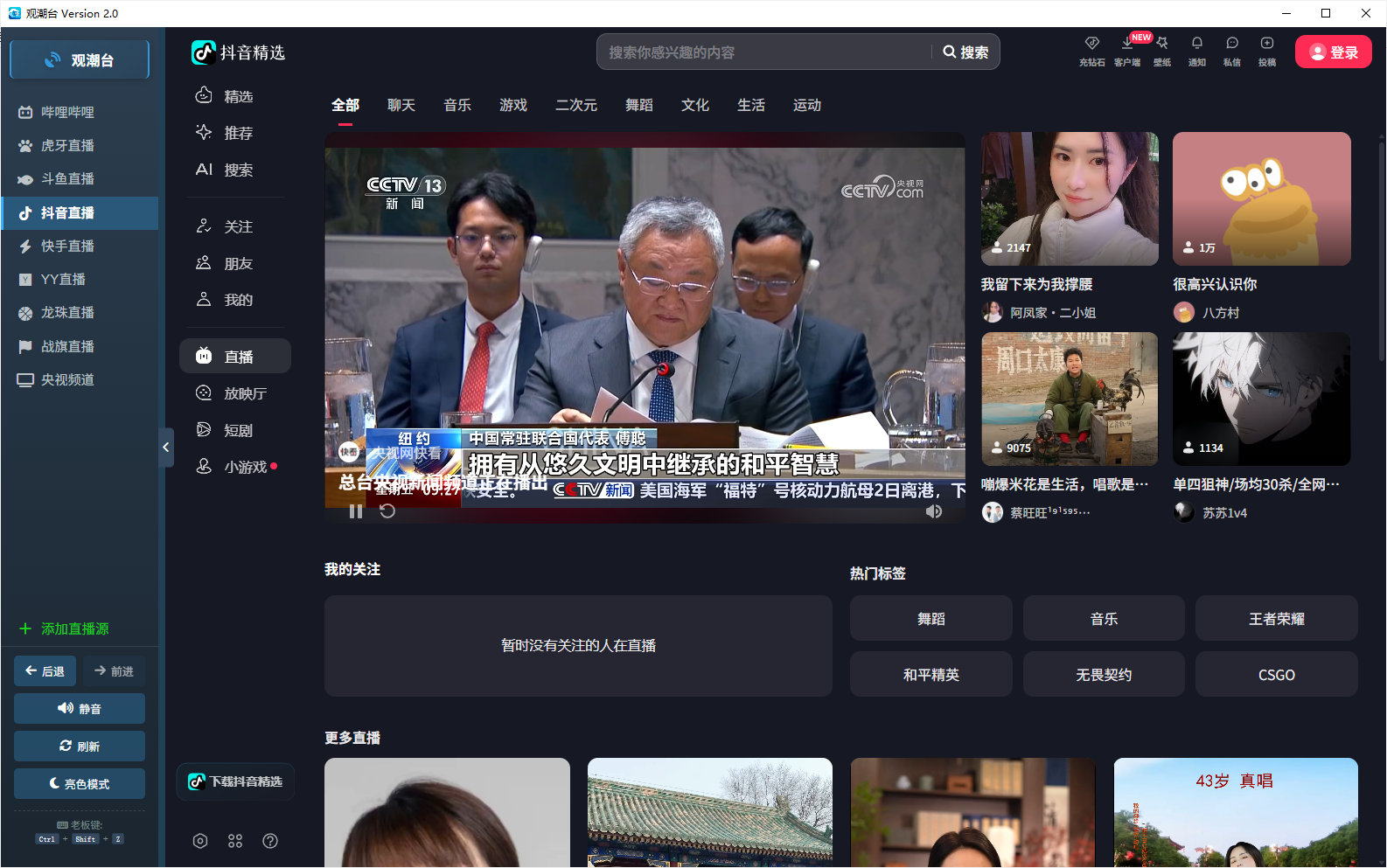Image resolution: width=1387 pixels, height=868 pixels.
Task: Open the 通知 notifications bell icon
Action: pos(1196,44)
